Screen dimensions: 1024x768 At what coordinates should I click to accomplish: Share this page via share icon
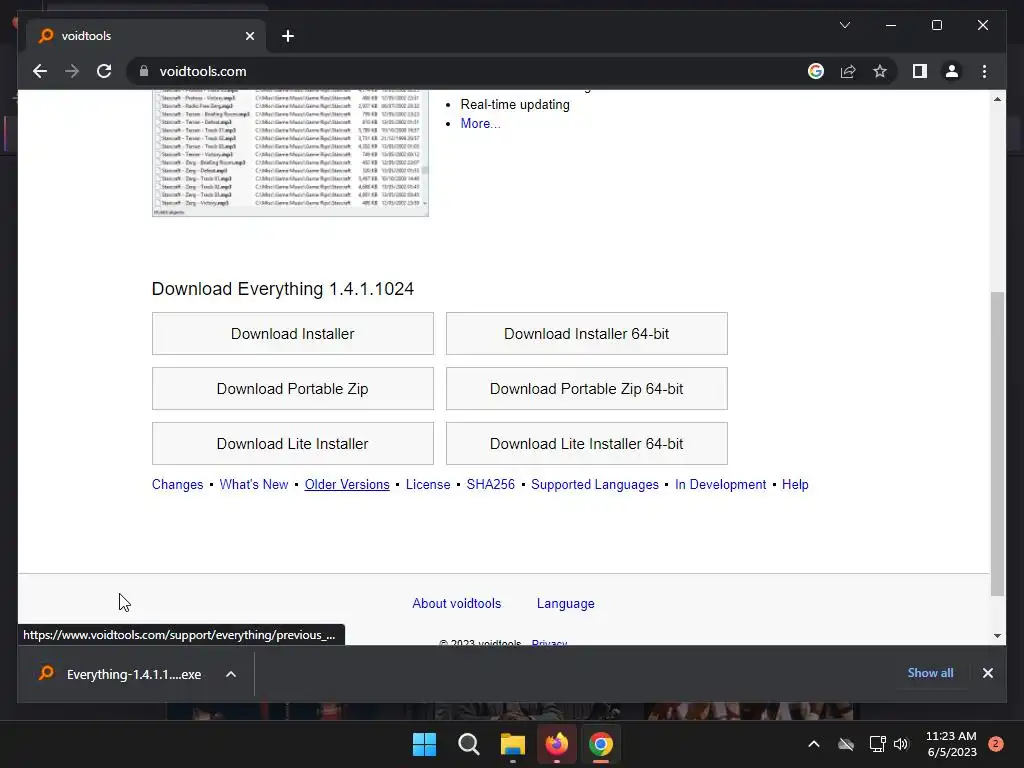point(848,71)
